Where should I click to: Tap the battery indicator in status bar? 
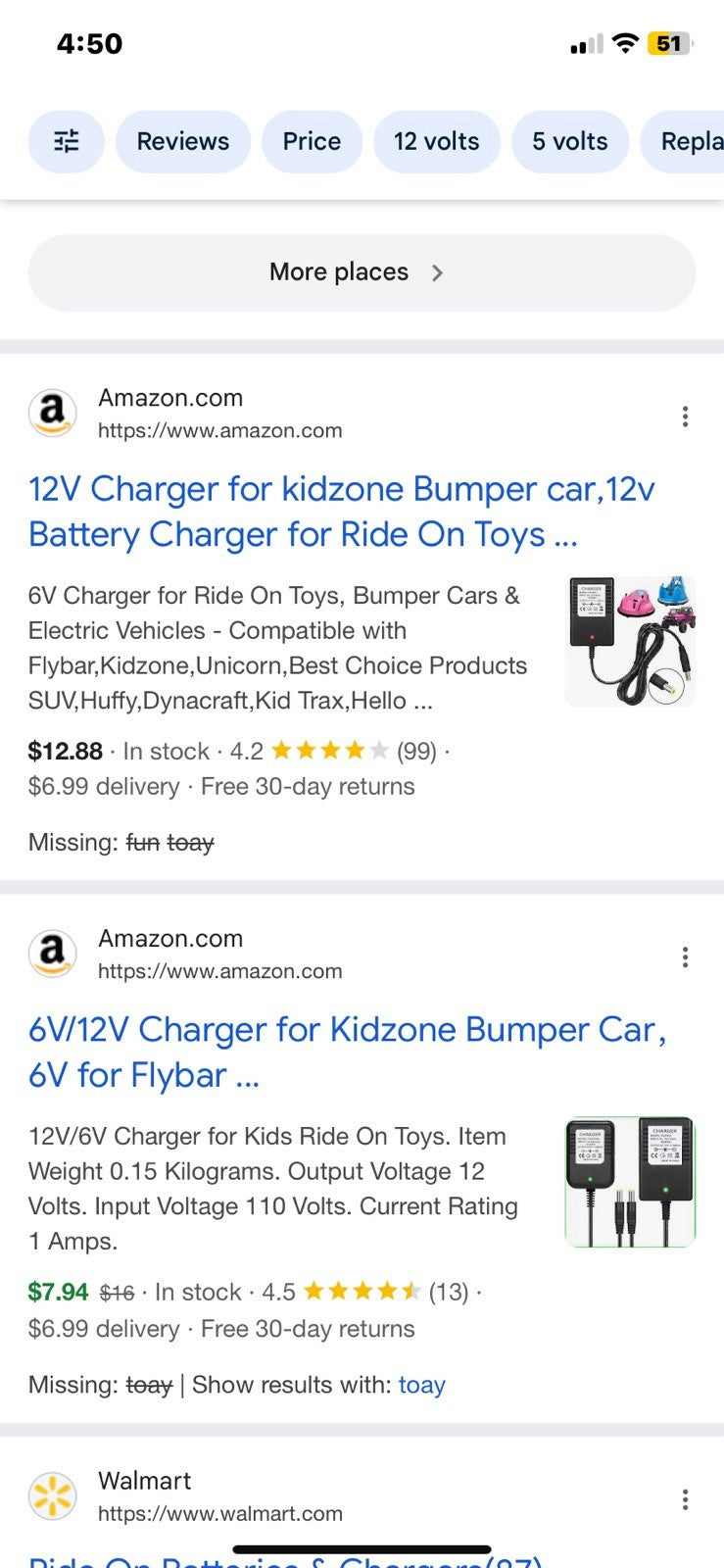[x=669, y=44]
